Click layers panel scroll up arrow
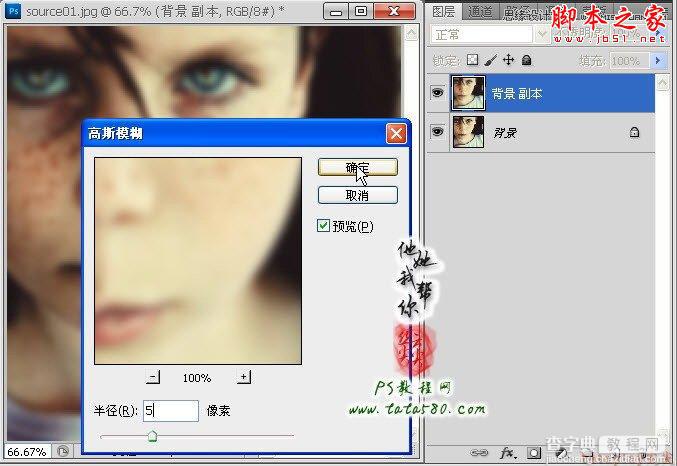Viewport: 677px width, 466px height. coord(662,82)
